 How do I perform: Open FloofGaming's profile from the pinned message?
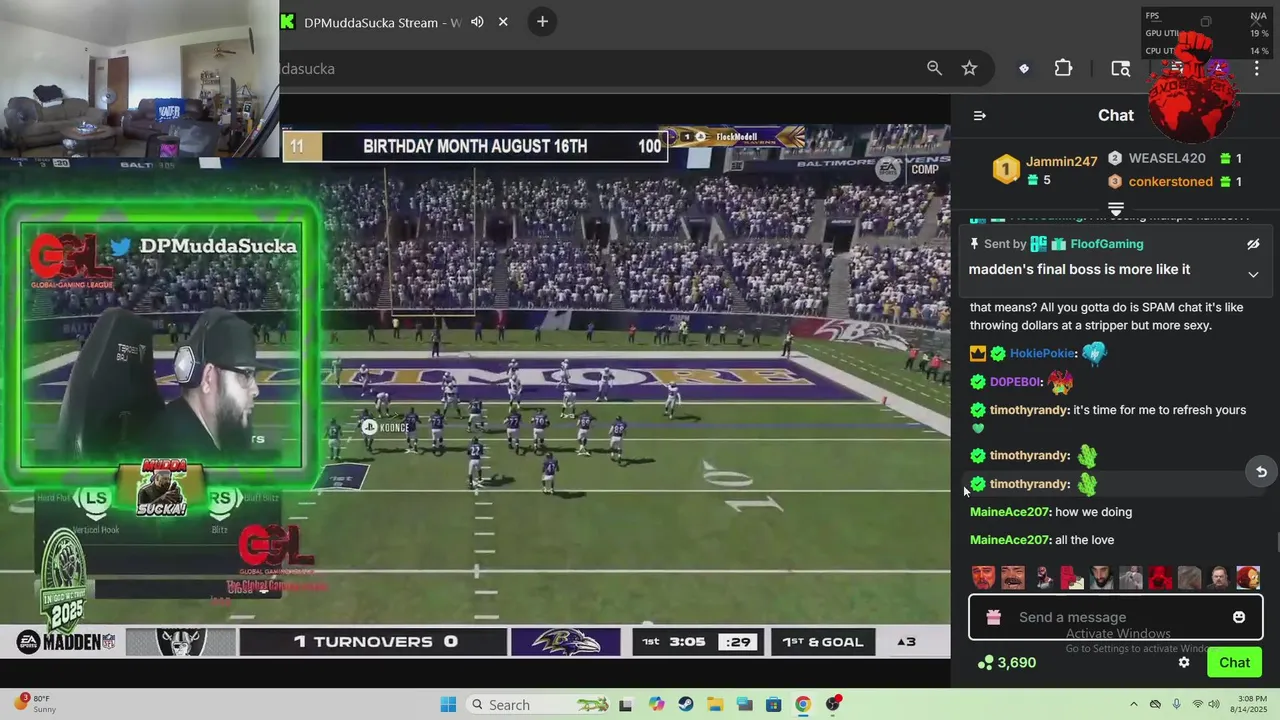(1106, 244)
